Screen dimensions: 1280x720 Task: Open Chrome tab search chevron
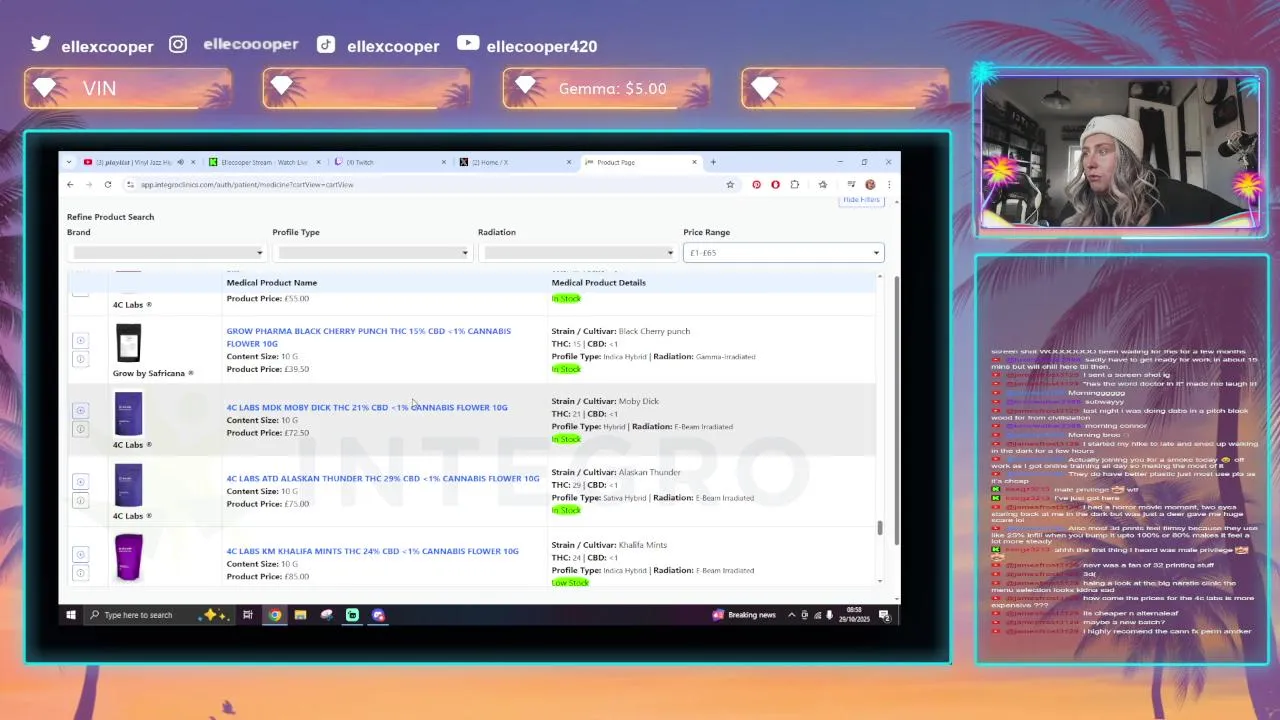coord(69,162)
